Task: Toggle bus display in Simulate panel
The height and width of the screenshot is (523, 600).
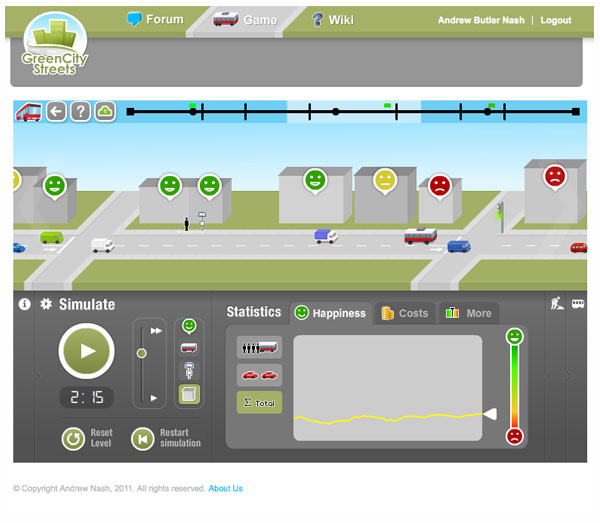Action: pos(189,348)
